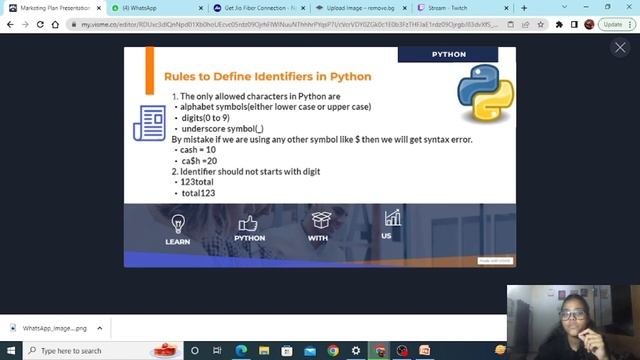Viewport: 640px width, 360px height.
Task: Open the Chrome profile avatar
Action: [x=589, y=24]
